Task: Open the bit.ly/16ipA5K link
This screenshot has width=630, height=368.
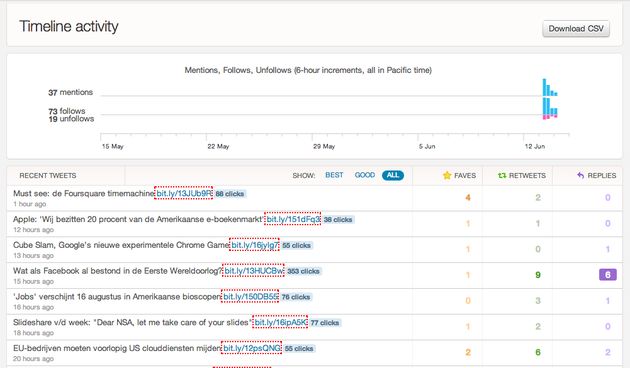Action: 280,322
